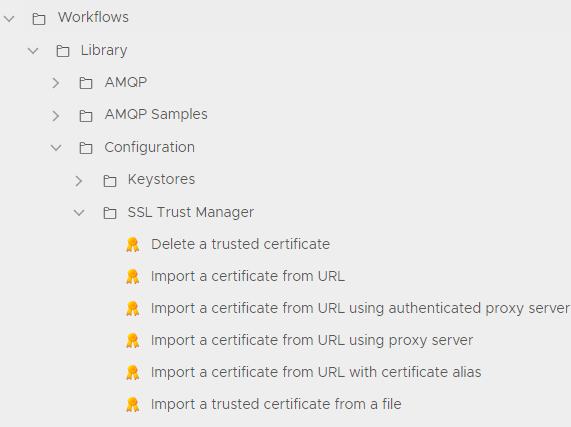
Task: Click the workflow icon for Import trusted certificate from file
Action: click(x=132, y=405)
